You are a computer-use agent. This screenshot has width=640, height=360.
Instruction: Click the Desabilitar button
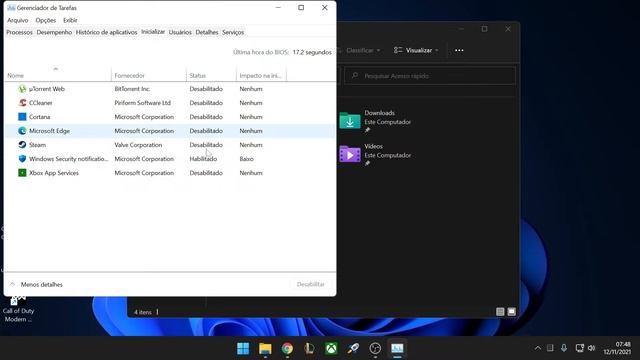click(311, 284)
